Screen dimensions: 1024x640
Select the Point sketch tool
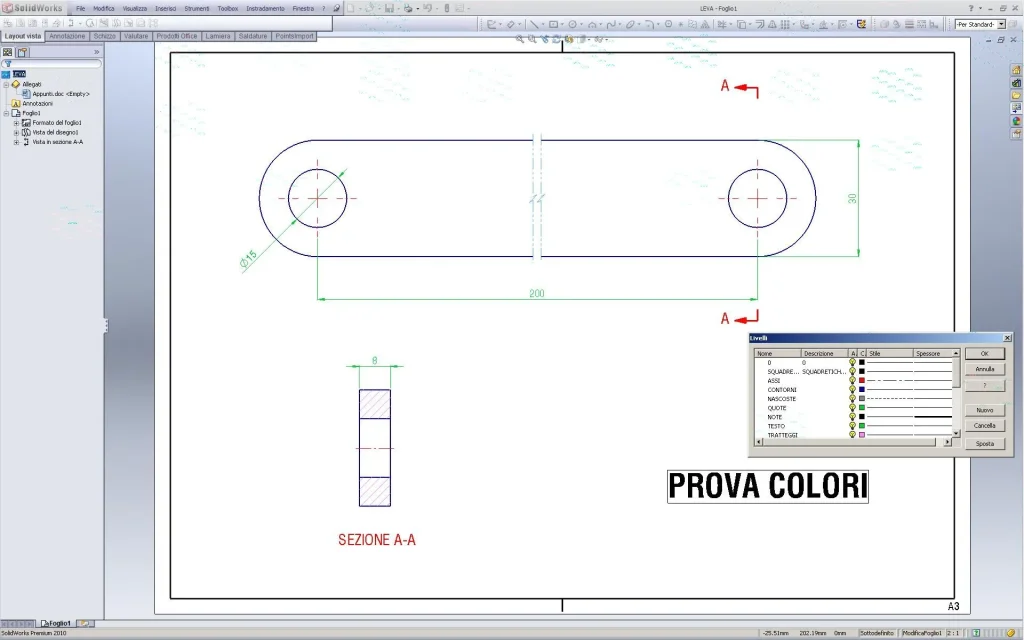click(680, 24)
